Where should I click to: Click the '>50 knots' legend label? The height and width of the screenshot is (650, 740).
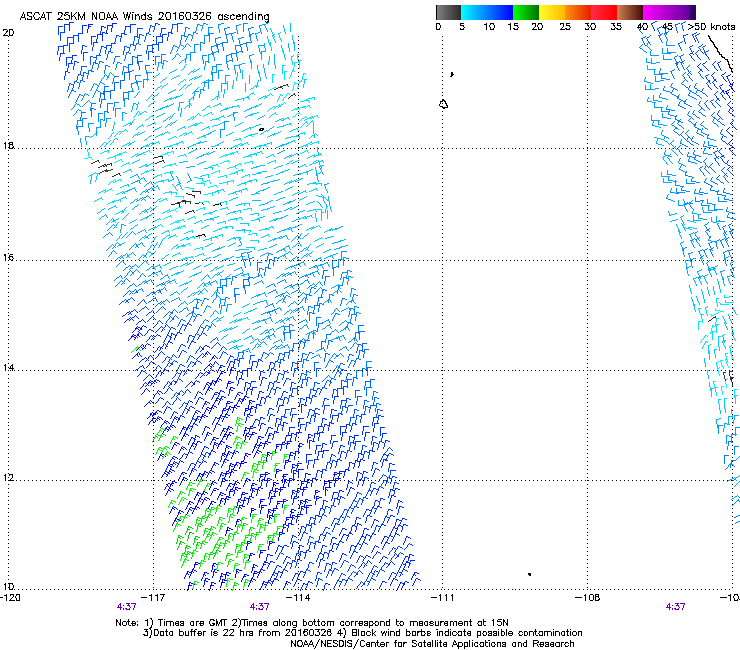tap(712, 27)
